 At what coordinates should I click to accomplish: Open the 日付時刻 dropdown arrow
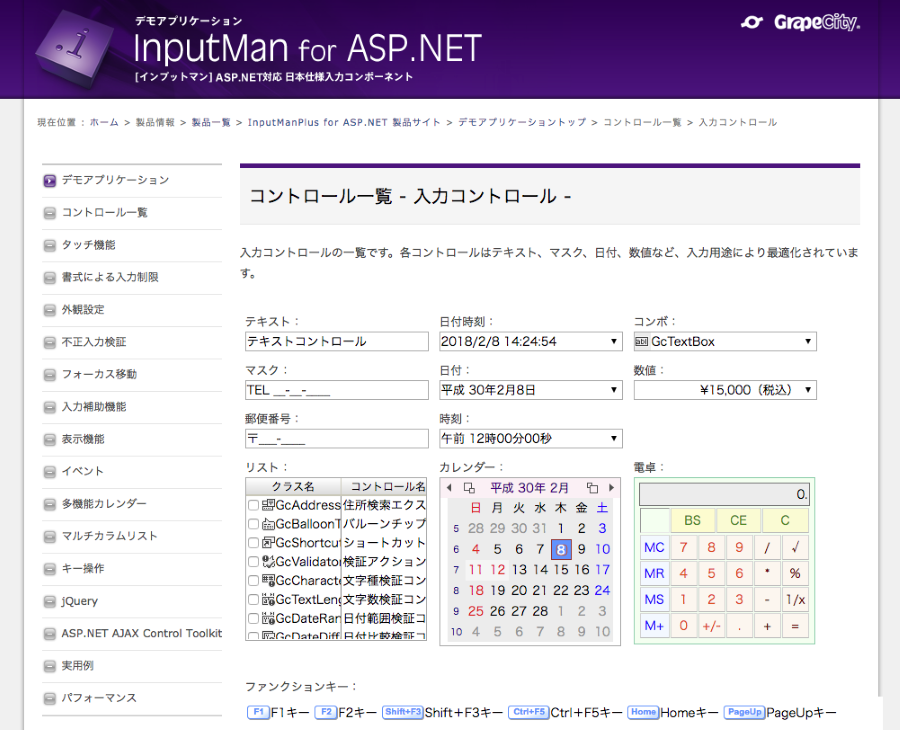[x=614, y=341]
